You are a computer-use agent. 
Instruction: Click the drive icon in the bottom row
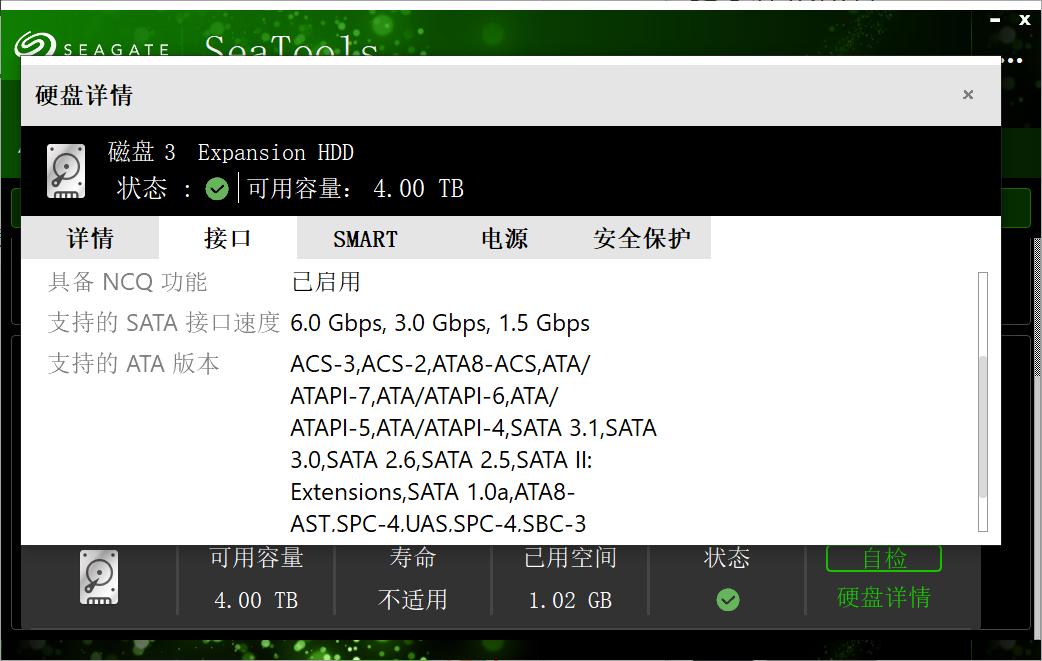point(99,577)
